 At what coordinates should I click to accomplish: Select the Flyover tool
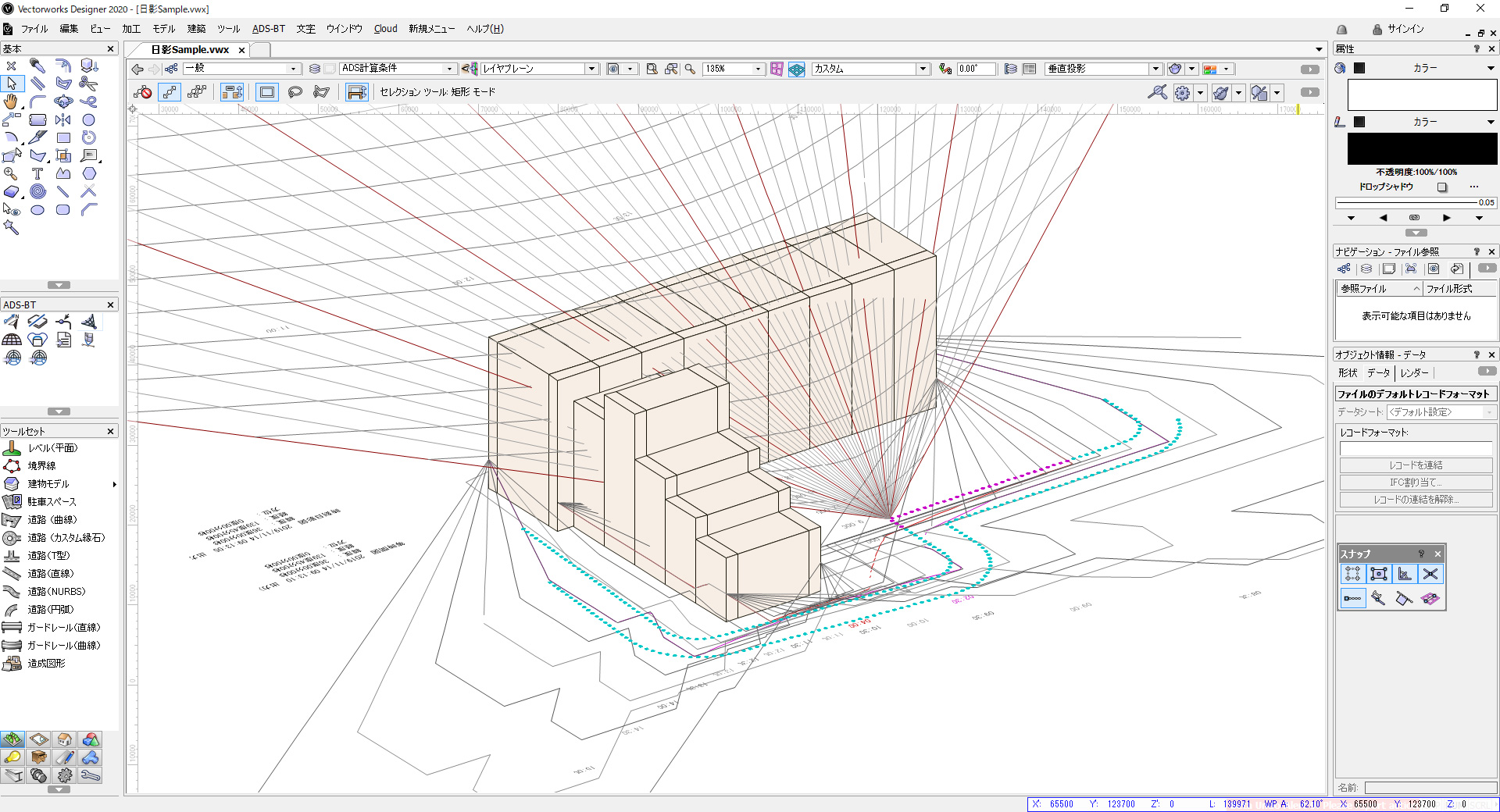pyautogui.click(x=63, y=101)
